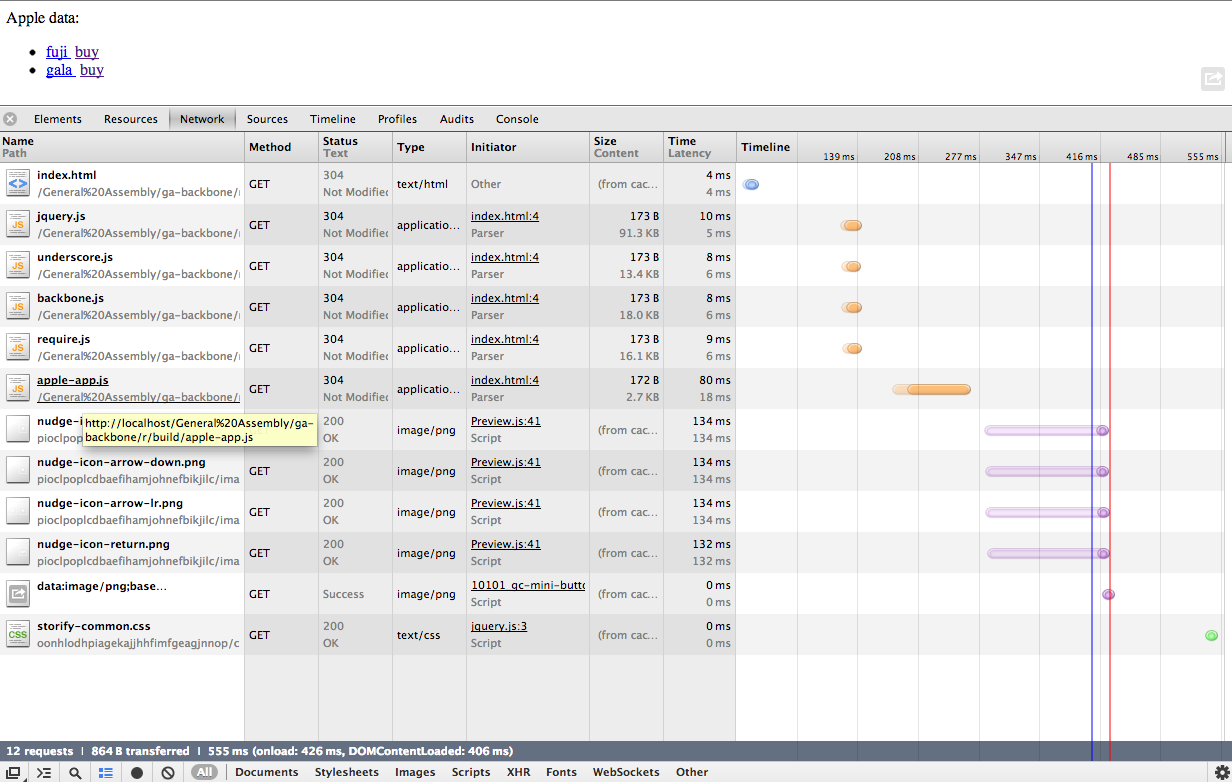Screen dimensions: 1232x782
Task: Select the All requests filter pill
Action: click(205, 771)
